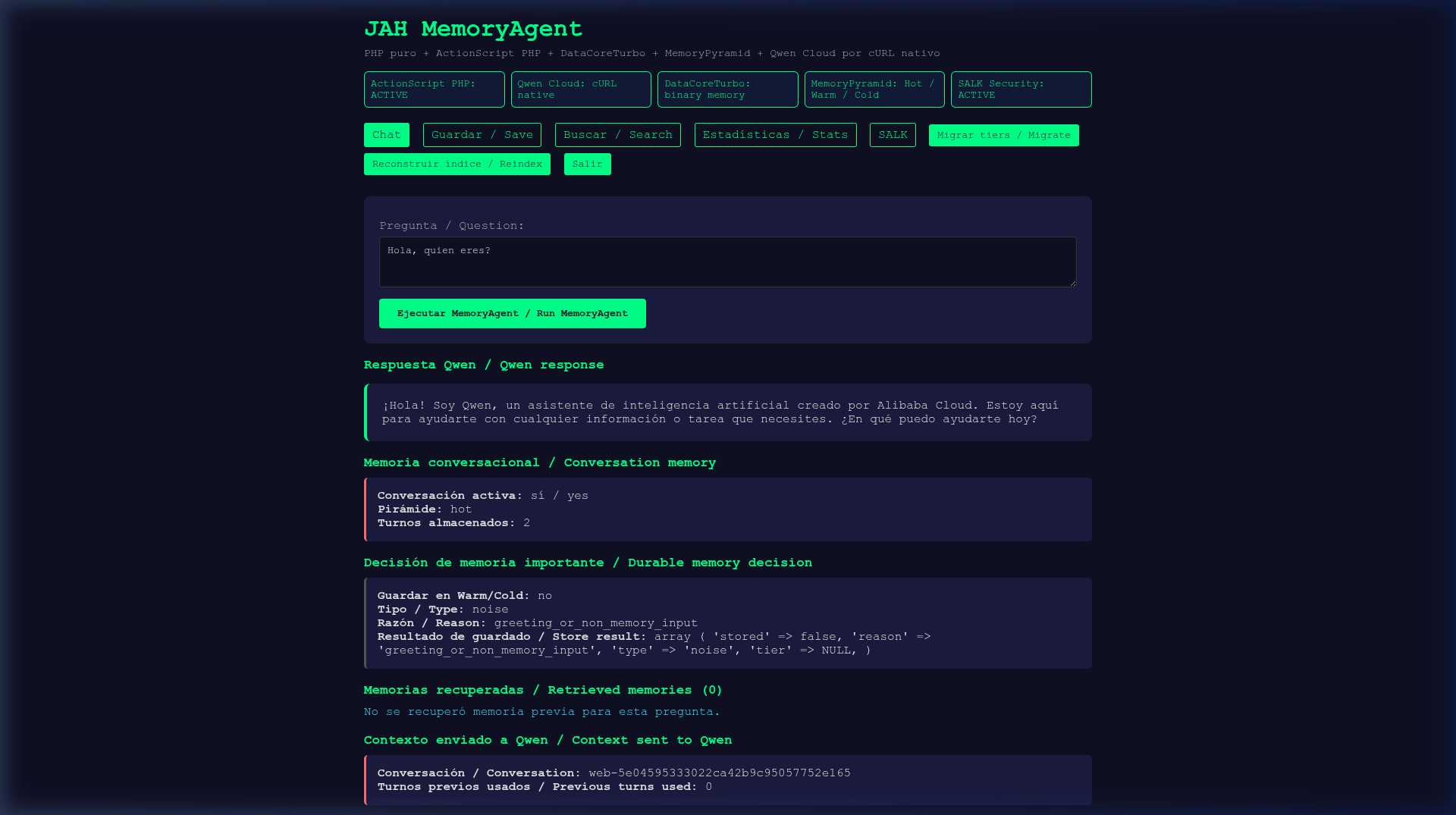The width and height of the screenshot is (1456, 815).
Task: Click the 'SALK Security: ACTIVE' badge
Action: (x=1021, y=89)
